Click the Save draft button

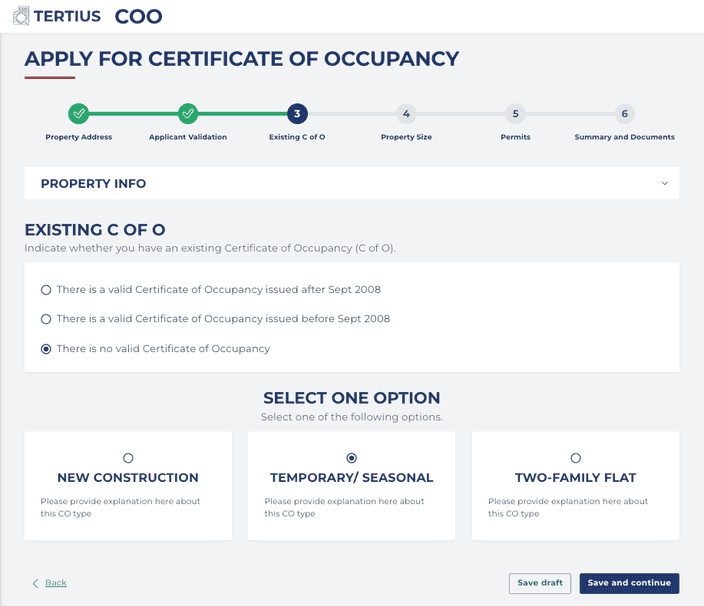point(540,583)
